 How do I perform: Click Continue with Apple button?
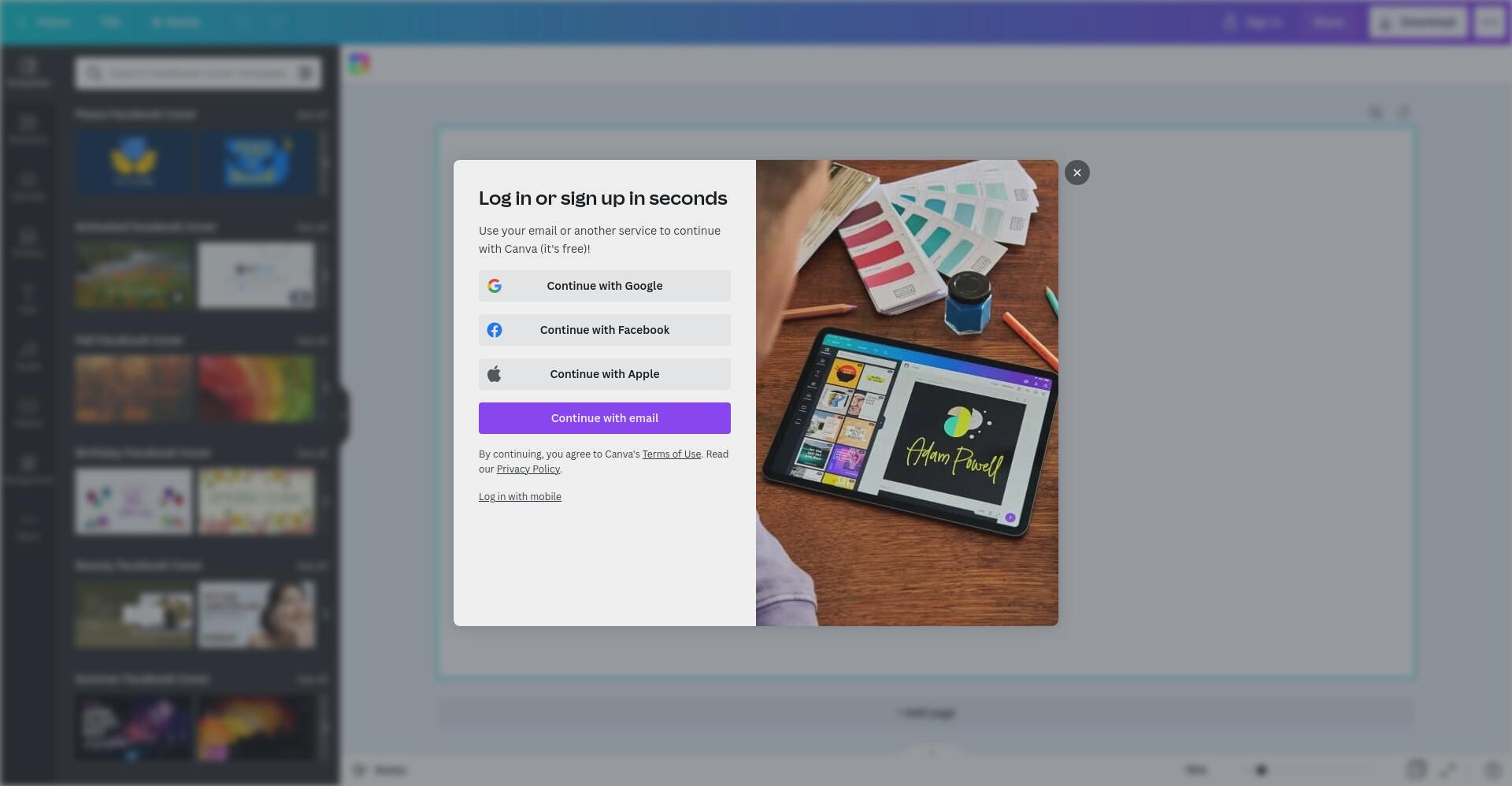[x=604, y=374]
